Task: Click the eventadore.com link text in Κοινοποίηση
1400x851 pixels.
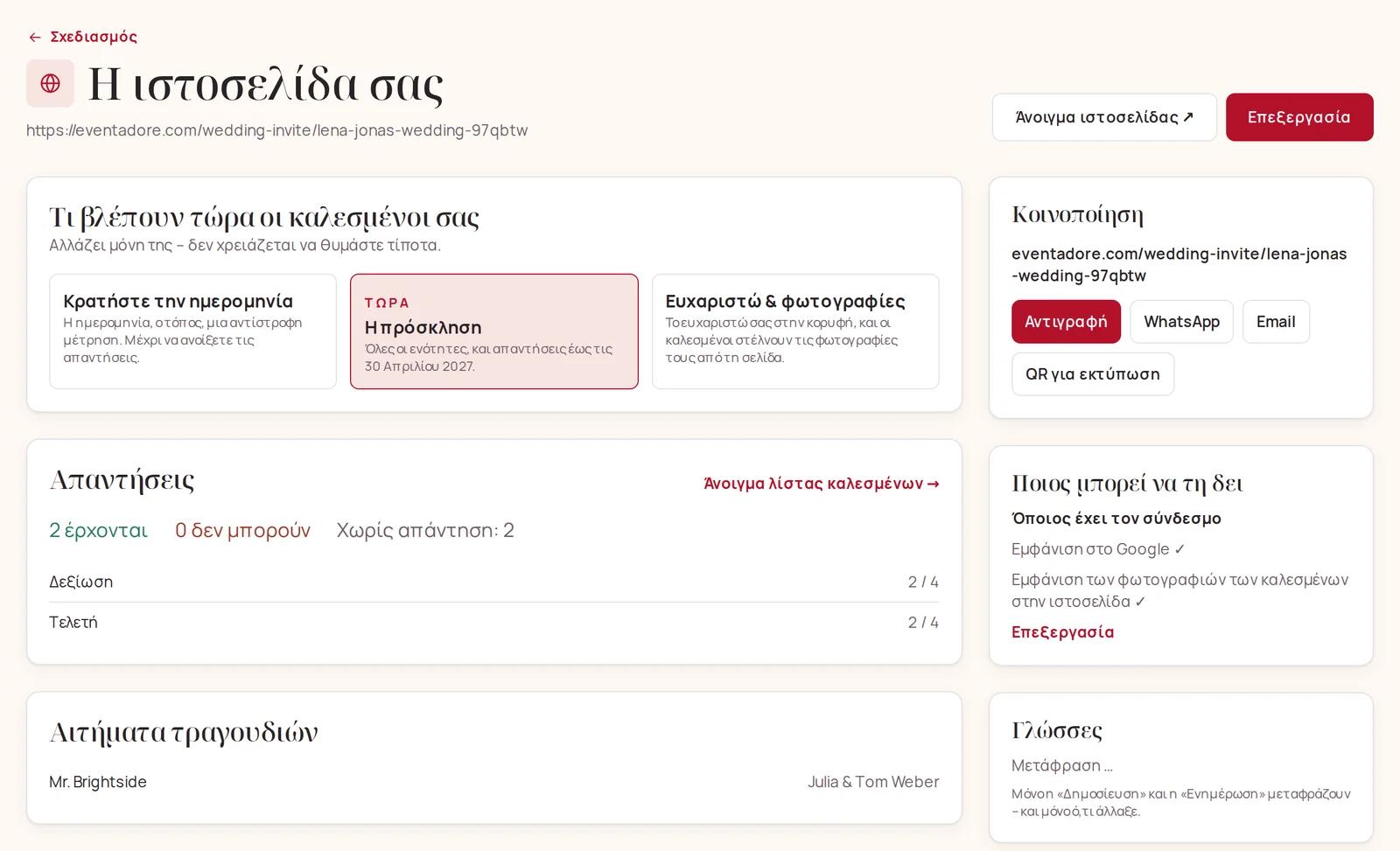Action: 1179,265
